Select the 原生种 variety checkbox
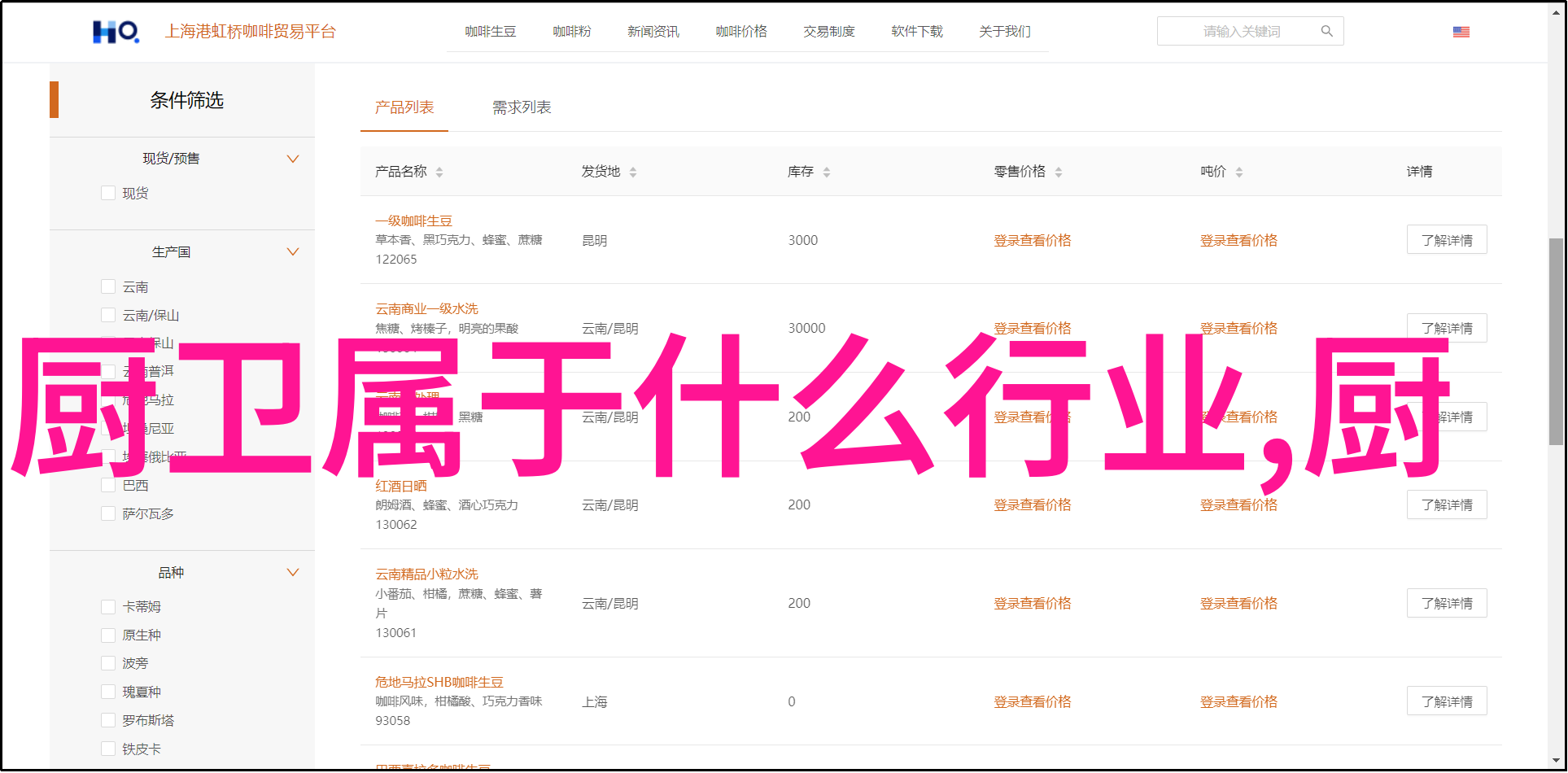 tap(108, 635)
